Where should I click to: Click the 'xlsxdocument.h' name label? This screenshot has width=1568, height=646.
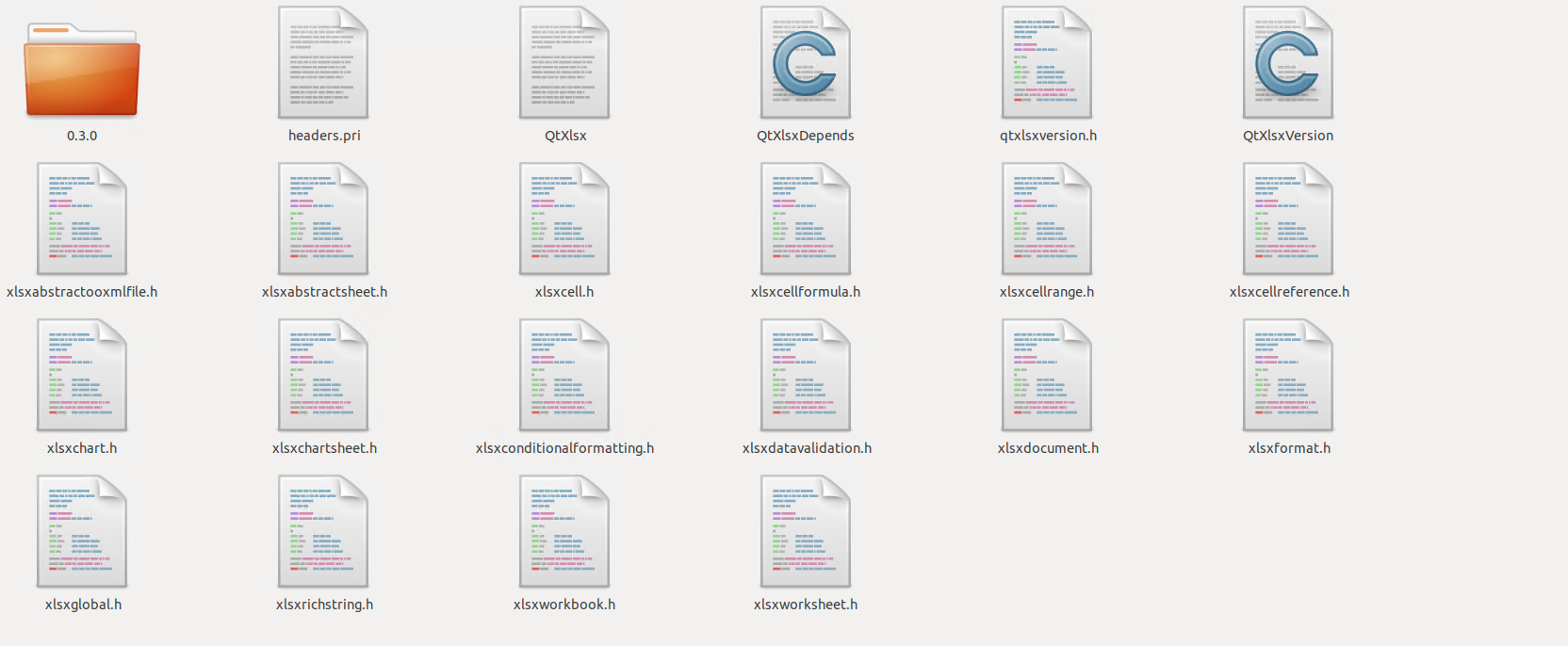click(x=1048, y=448)
